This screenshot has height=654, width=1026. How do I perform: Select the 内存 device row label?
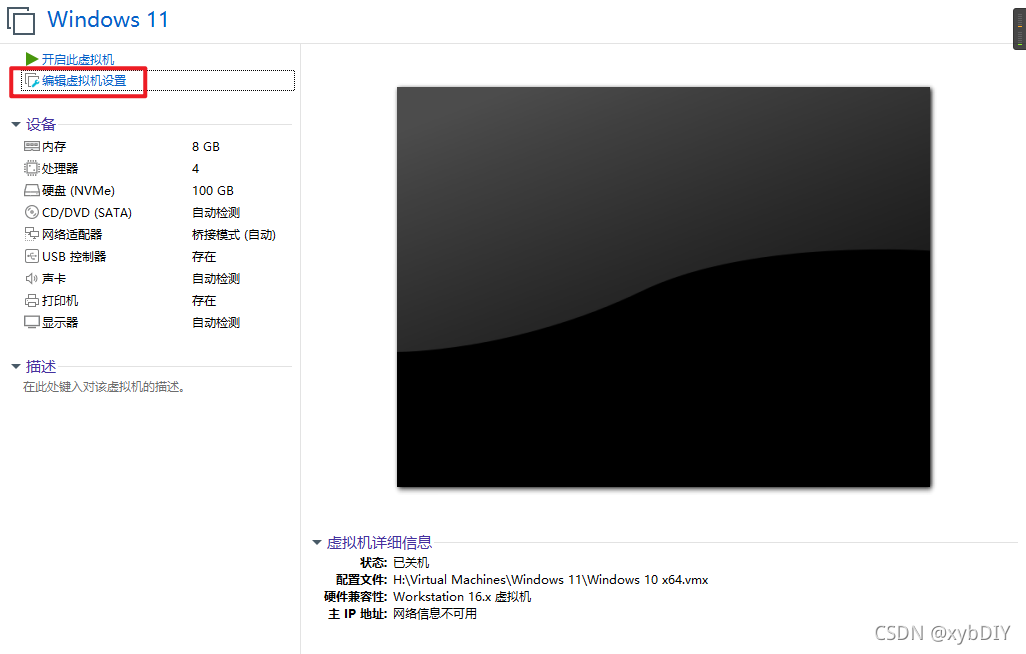(54, 147)
